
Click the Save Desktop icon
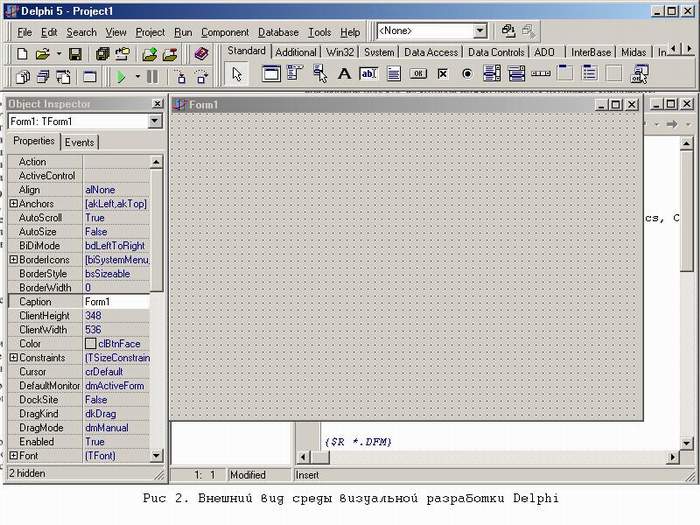click(x=508, y=31)
